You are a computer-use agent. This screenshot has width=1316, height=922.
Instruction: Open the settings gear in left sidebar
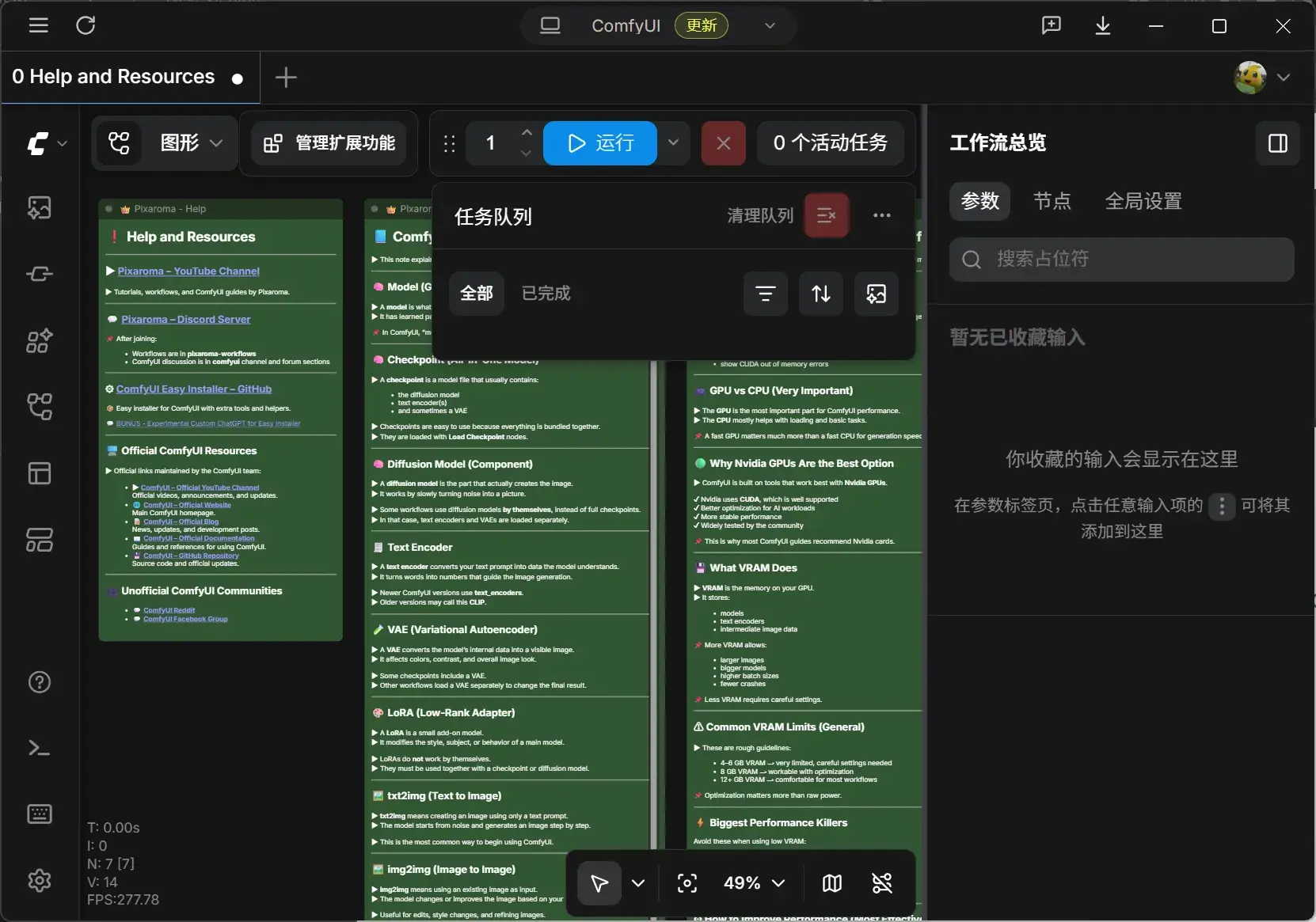tap(40, 880)
